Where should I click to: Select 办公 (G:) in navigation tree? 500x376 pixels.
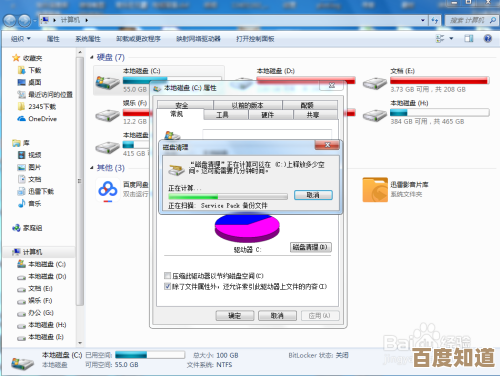coord(41,313)
